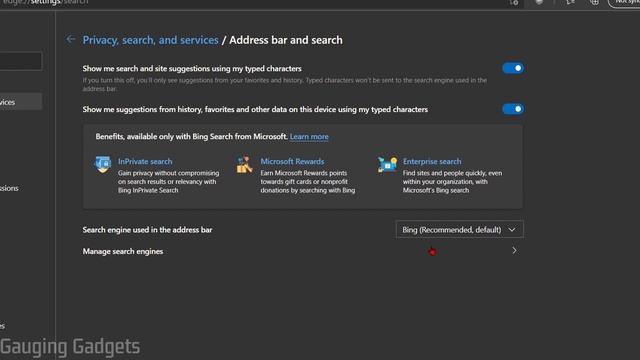The image size is (640, 360).
Task: Toggle search and site suggestions switch
Action: click(513, 68)
